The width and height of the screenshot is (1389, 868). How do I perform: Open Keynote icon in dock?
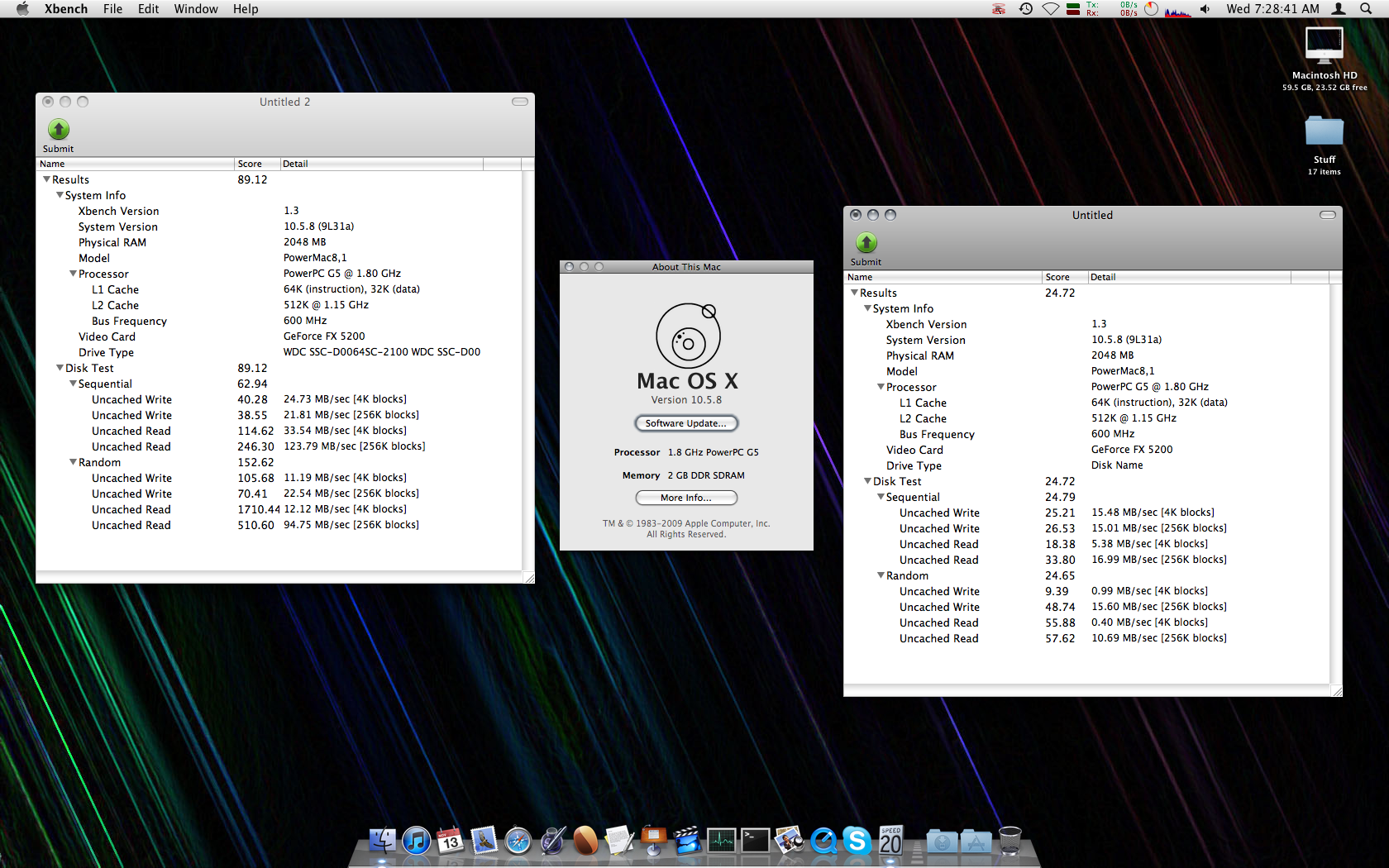(x=653, y=841)
